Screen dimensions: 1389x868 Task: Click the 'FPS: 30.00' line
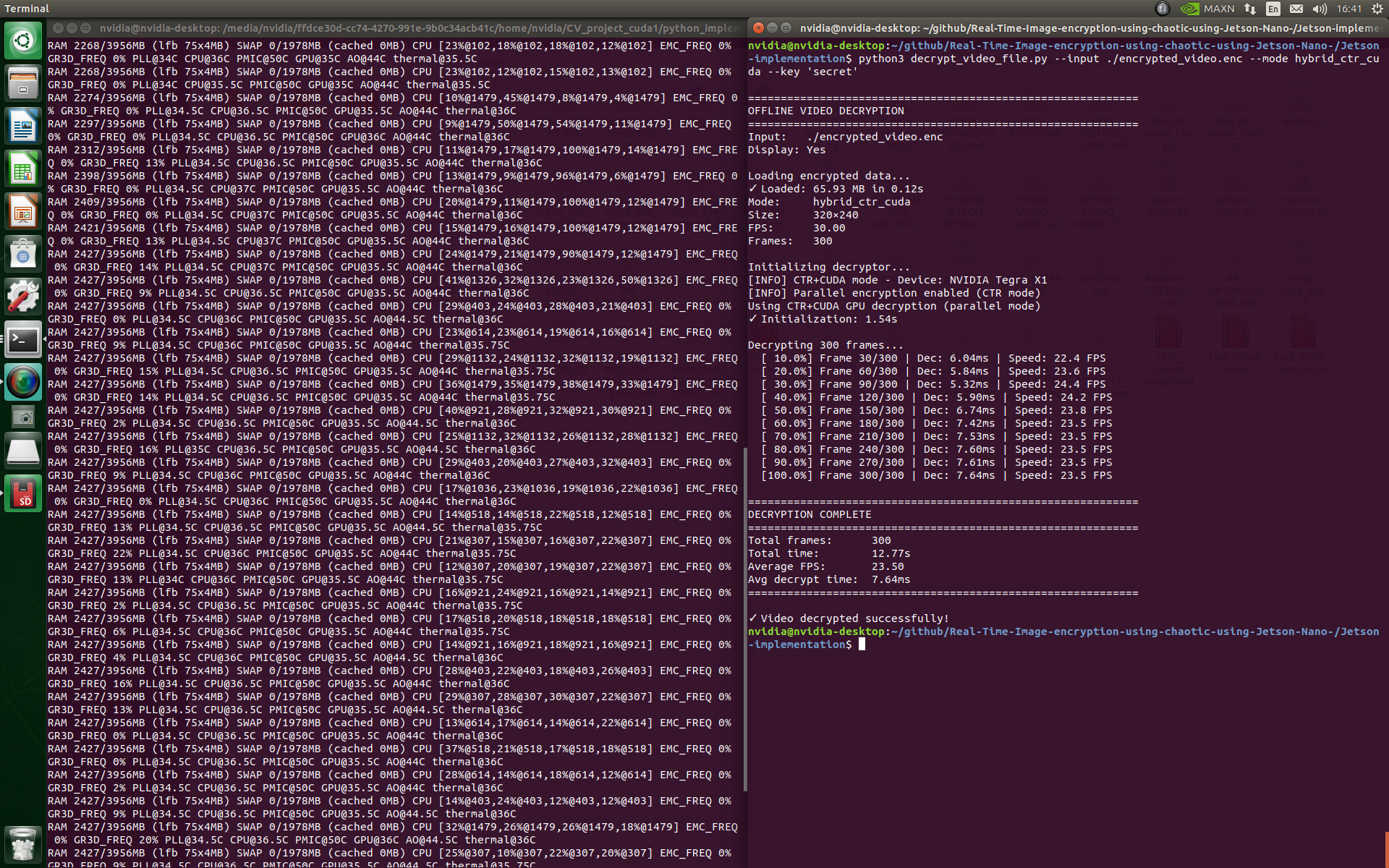(x=797, y=228)
